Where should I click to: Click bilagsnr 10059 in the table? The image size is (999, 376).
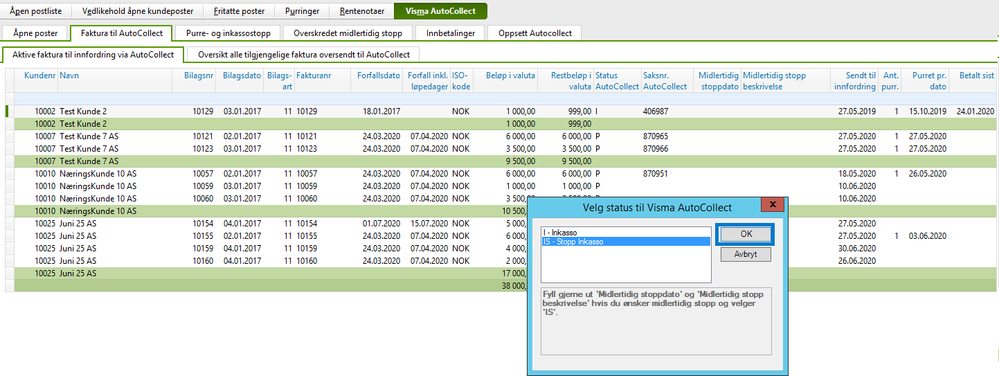(x=203, y=186)
